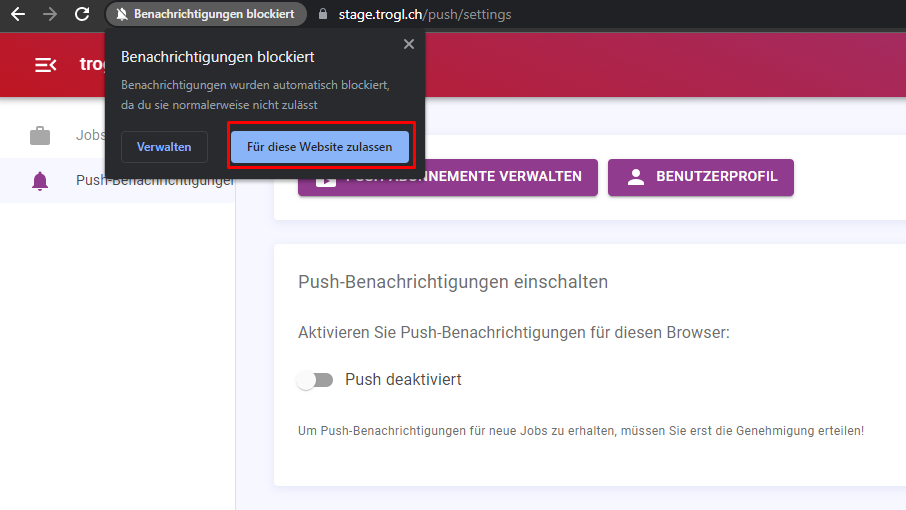Click the Push deaktiviert label text
The height and width of the screenshot is (510, 906).
403,379
